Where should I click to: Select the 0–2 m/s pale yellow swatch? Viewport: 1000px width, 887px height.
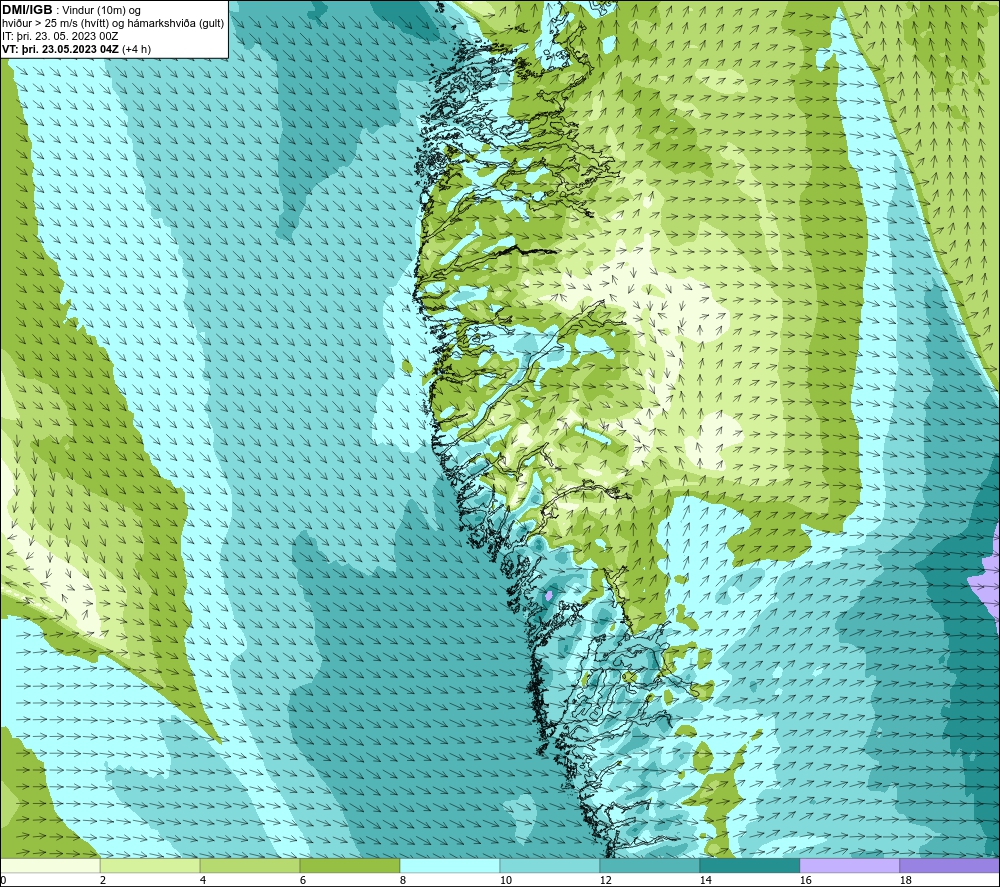click(50, 865)
